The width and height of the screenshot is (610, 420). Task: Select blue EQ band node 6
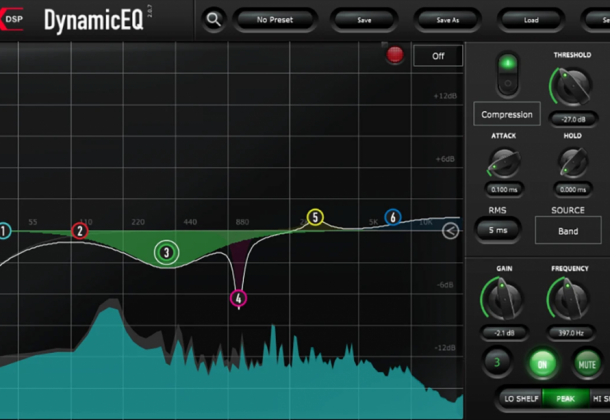point(393,217)
